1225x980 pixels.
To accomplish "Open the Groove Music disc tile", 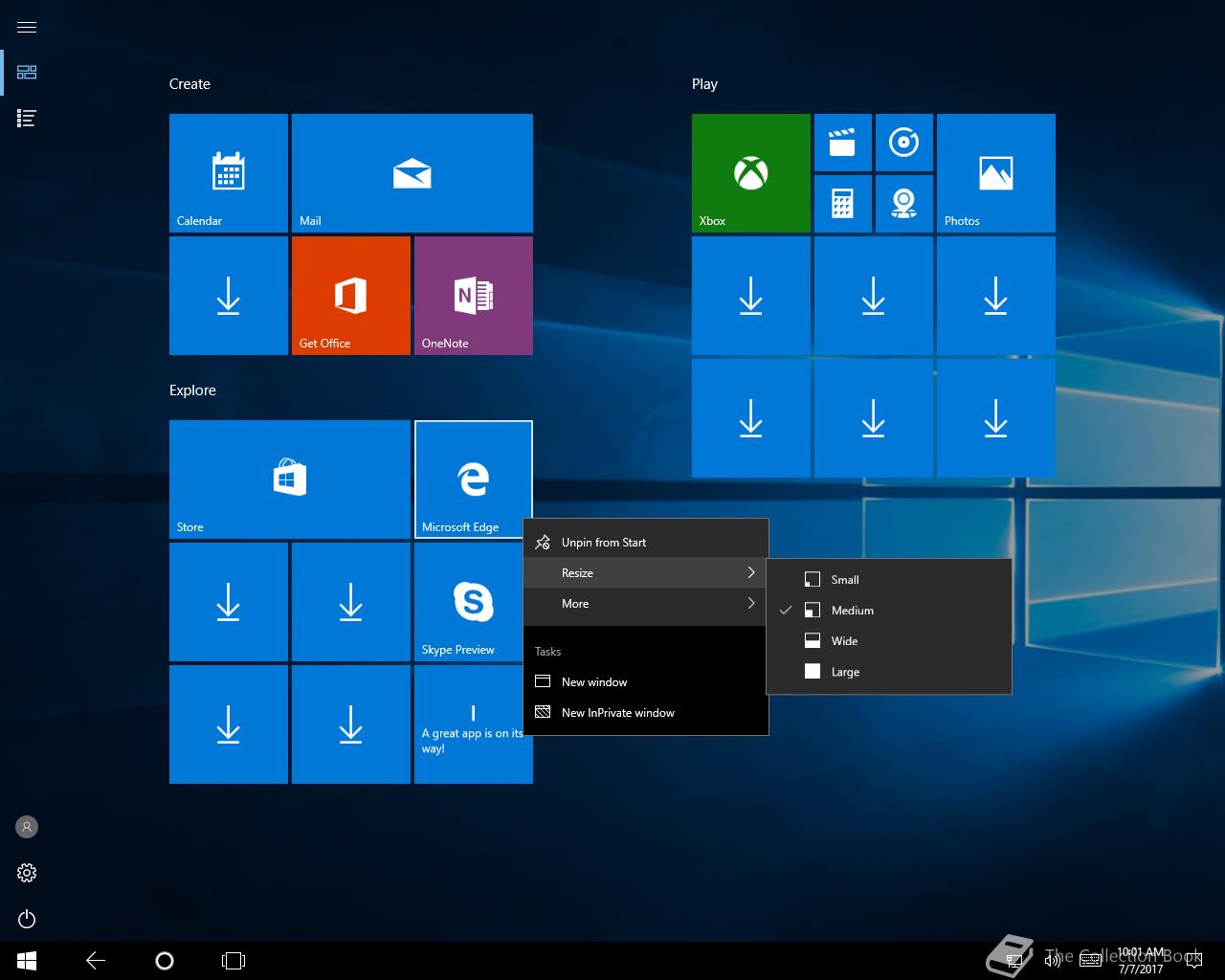I will (904, 143).
